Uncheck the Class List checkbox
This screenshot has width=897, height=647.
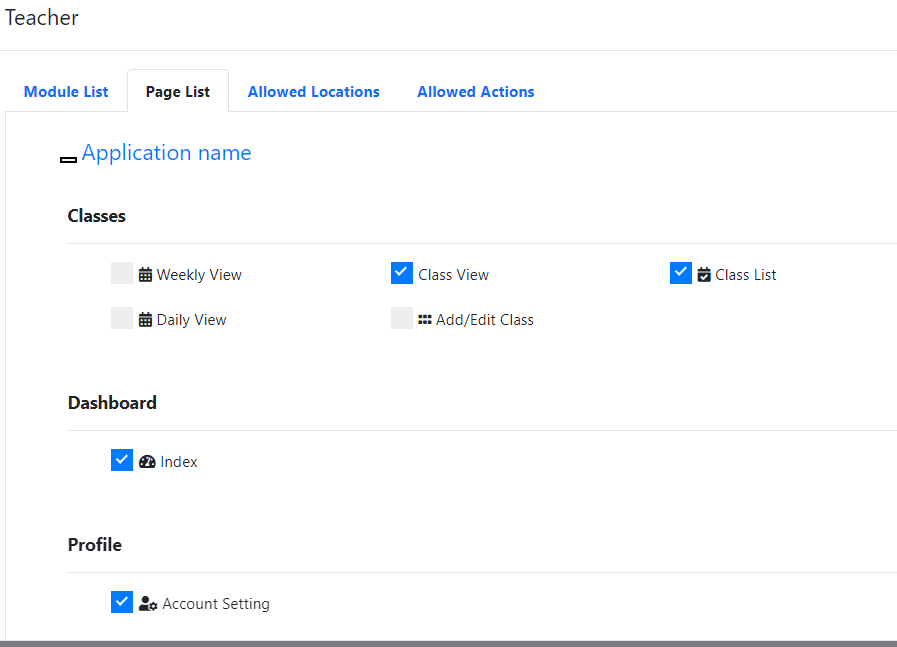click(x=681, y=273)
